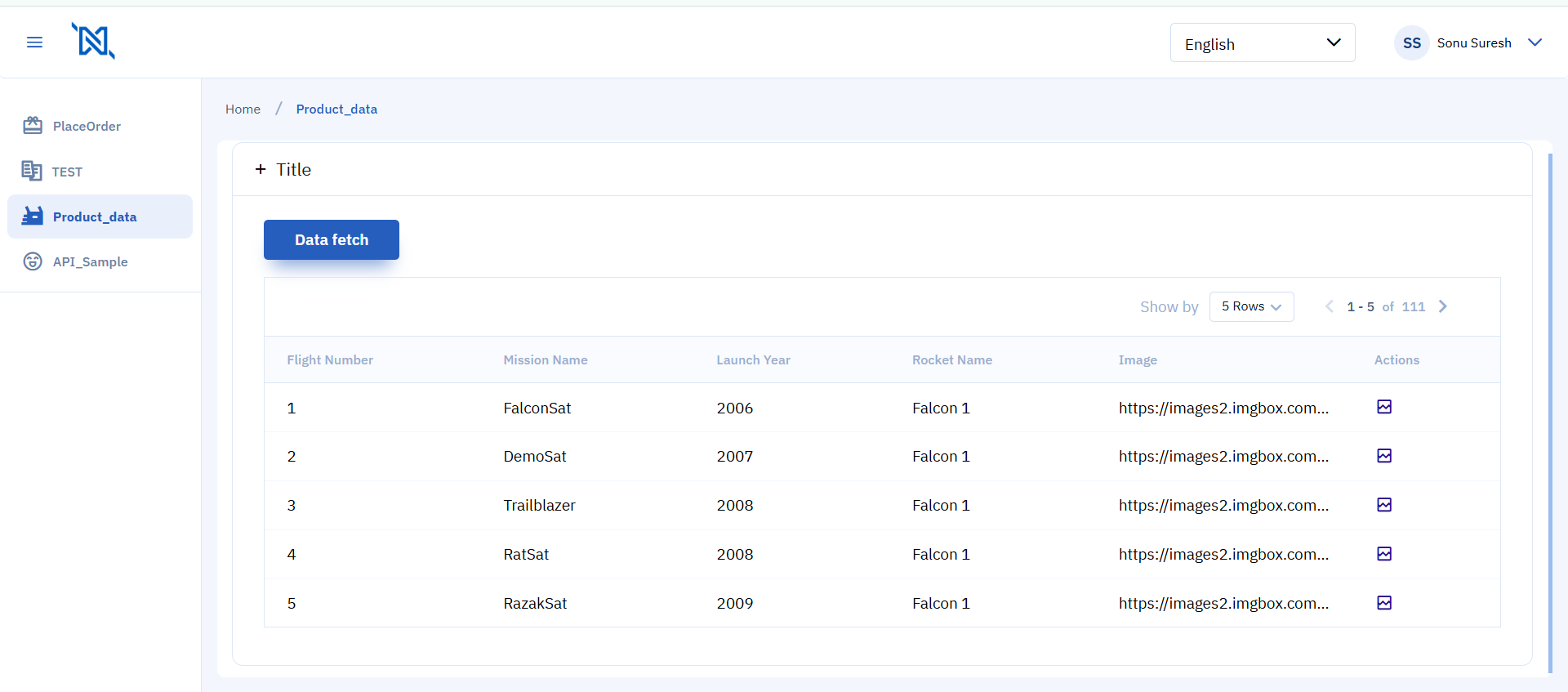Click the image URL in RazakSat row
Viewport: 1568px width, 692px height.
click(x=1223, y=603)
